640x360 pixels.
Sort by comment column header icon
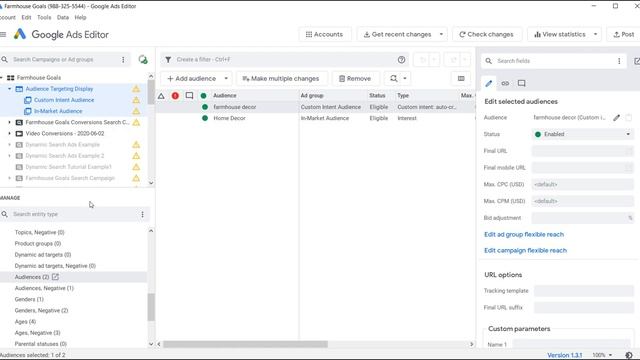189,96
